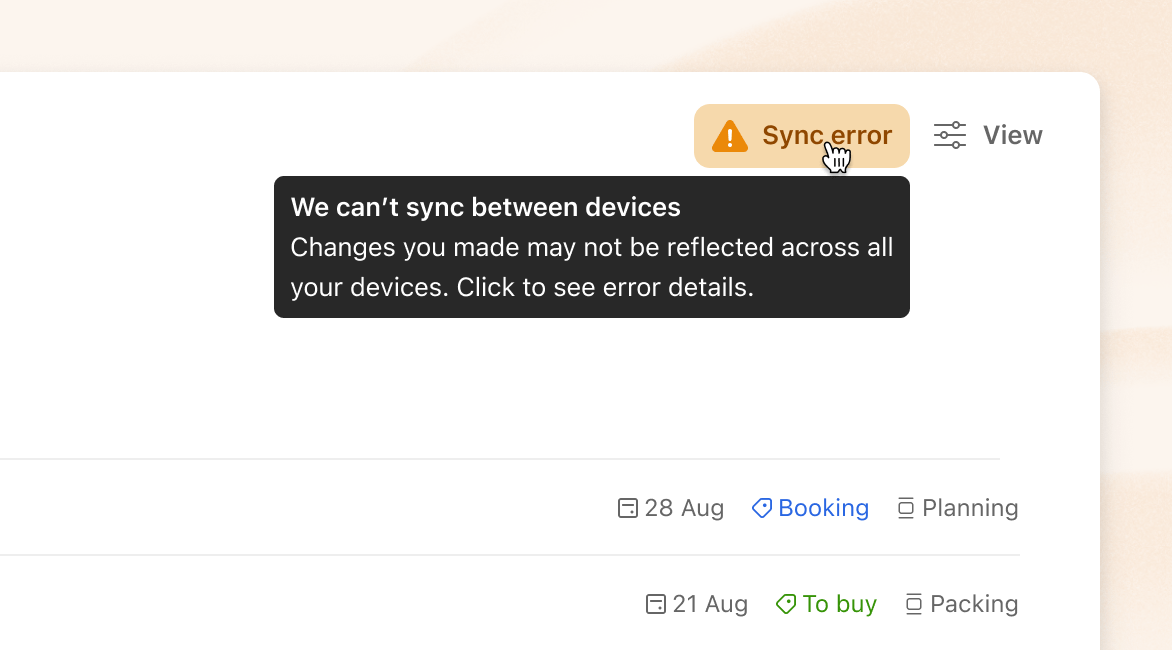Click the highlighted Sync error text

tap(826, 134)
